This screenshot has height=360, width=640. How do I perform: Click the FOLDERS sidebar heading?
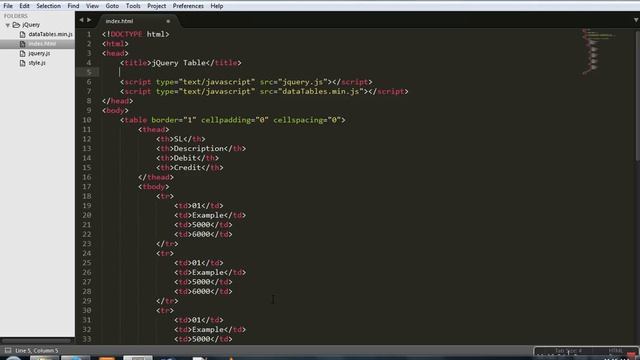[16, 16]
